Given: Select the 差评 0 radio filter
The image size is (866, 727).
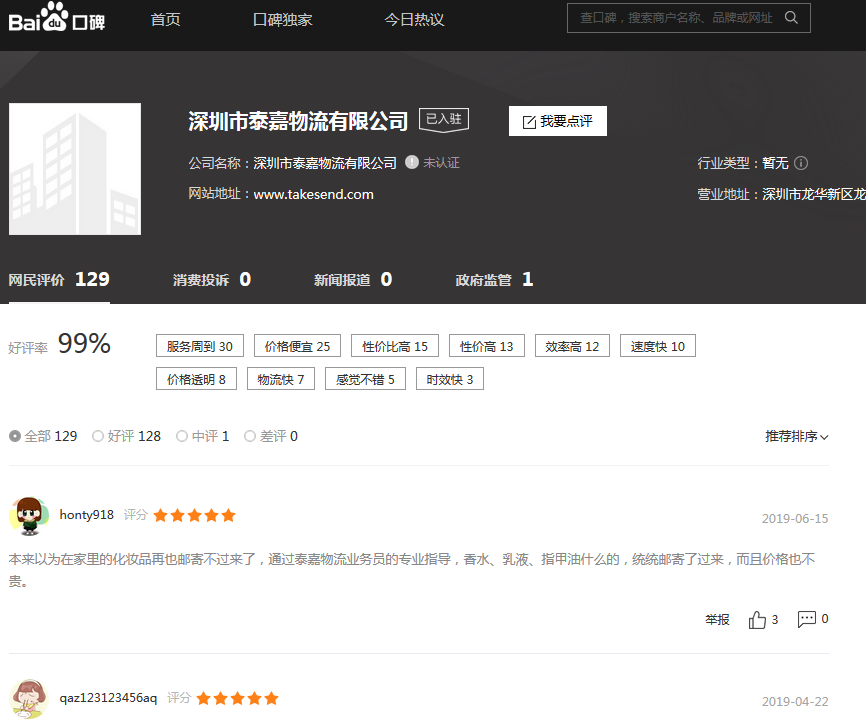Looking at the screenshot, I should point(250,436).
